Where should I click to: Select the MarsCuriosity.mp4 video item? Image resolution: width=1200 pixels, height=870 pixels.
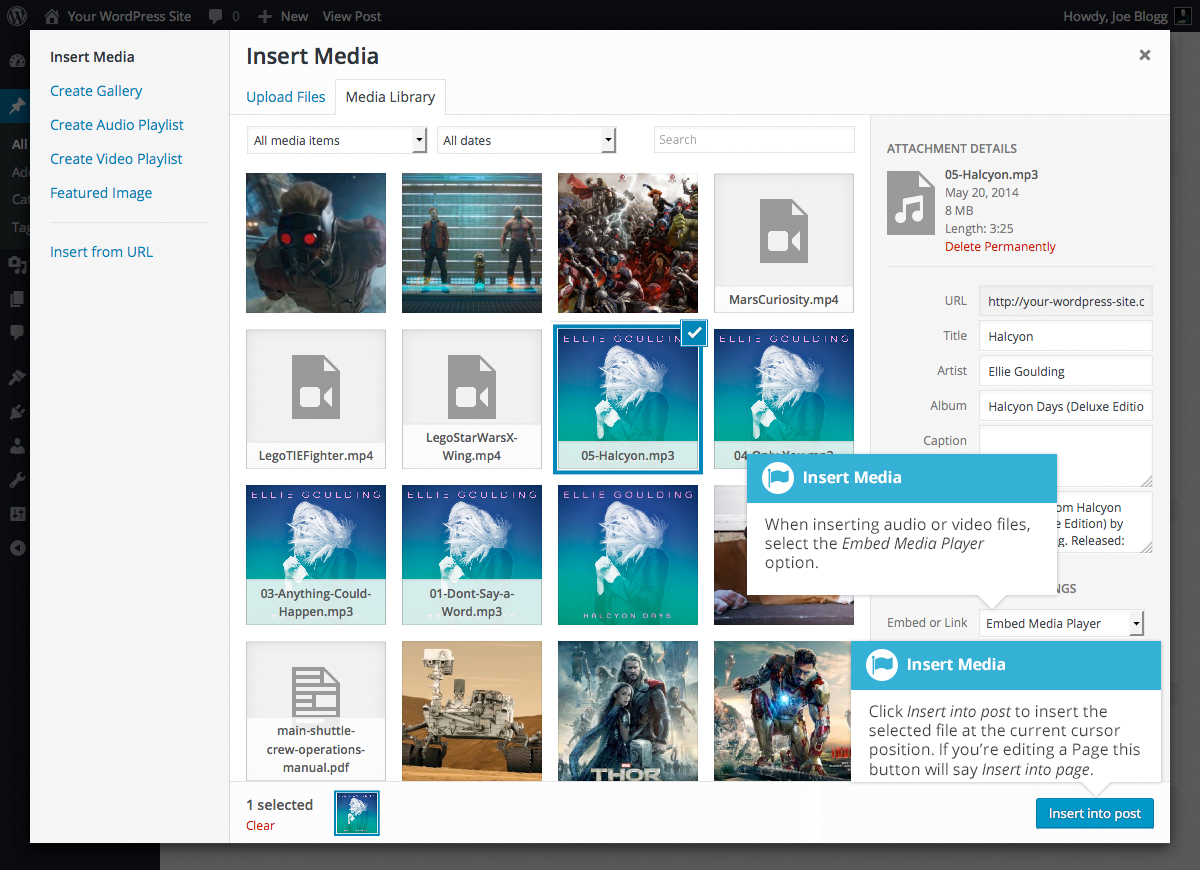(x=784, y=243)
